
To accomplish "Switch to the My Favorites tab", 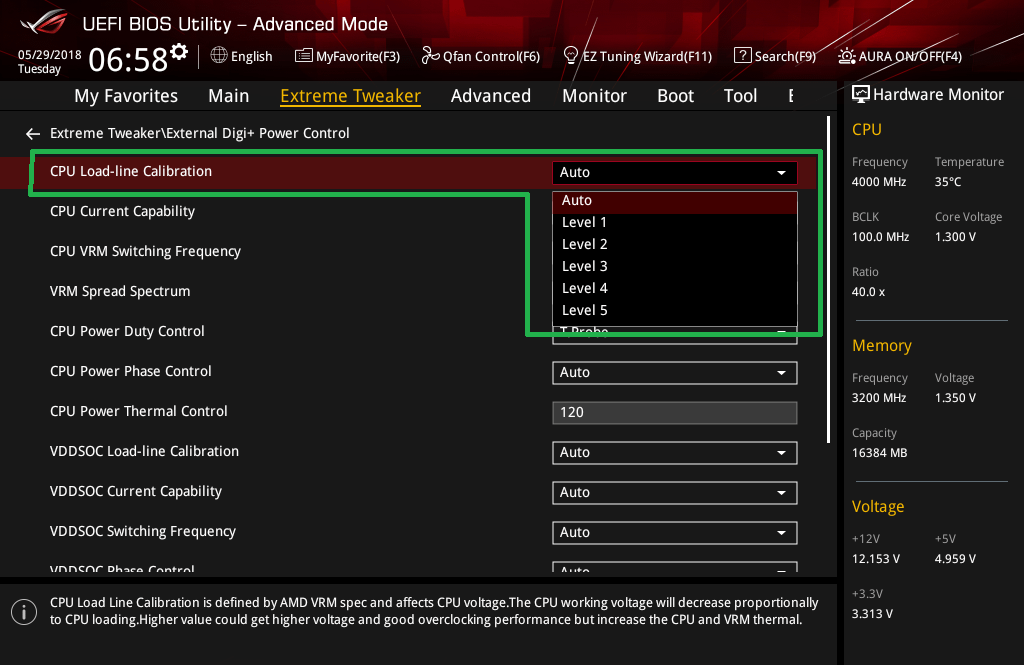I will pyautogui.click(x=126, y=96).
